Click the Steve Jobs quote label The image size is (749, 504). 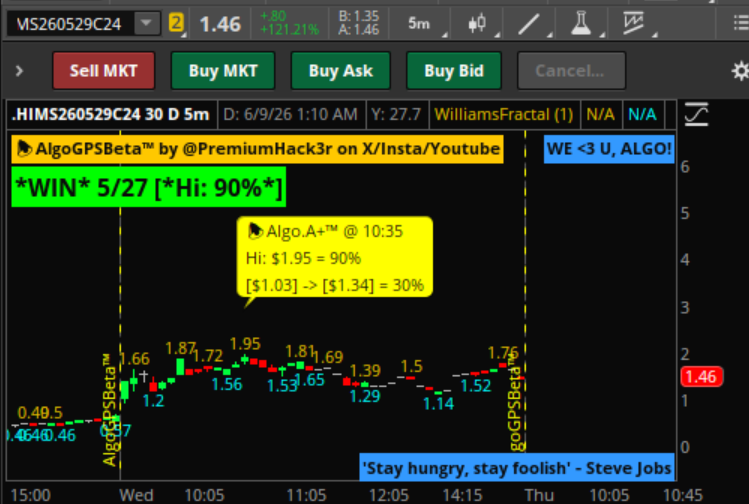click(517, 467)
